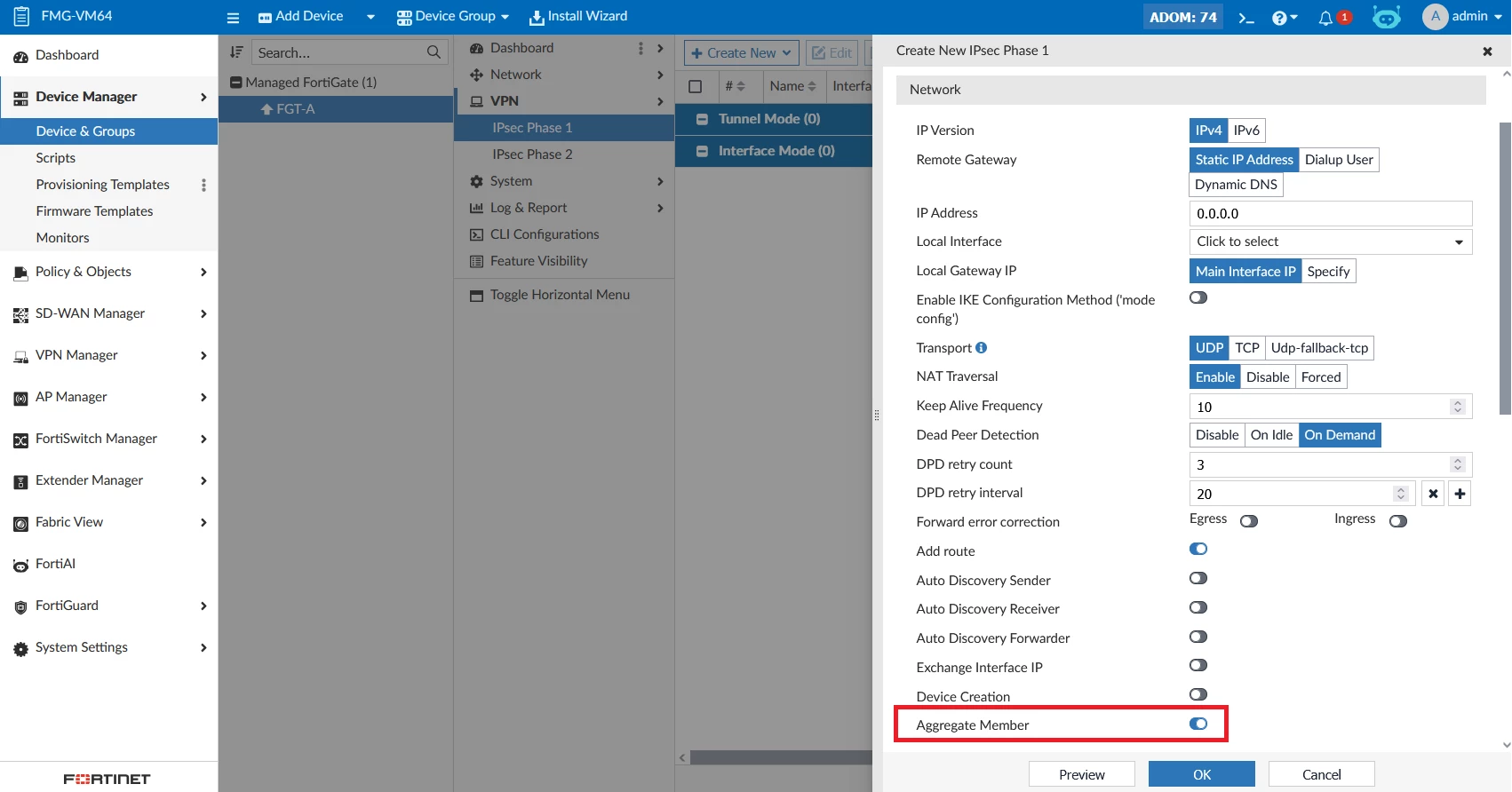Click the FortiAI sidebar icon
Viewport: 1512px width, 792px height.
pyautogui.click(x=20, y=565)
